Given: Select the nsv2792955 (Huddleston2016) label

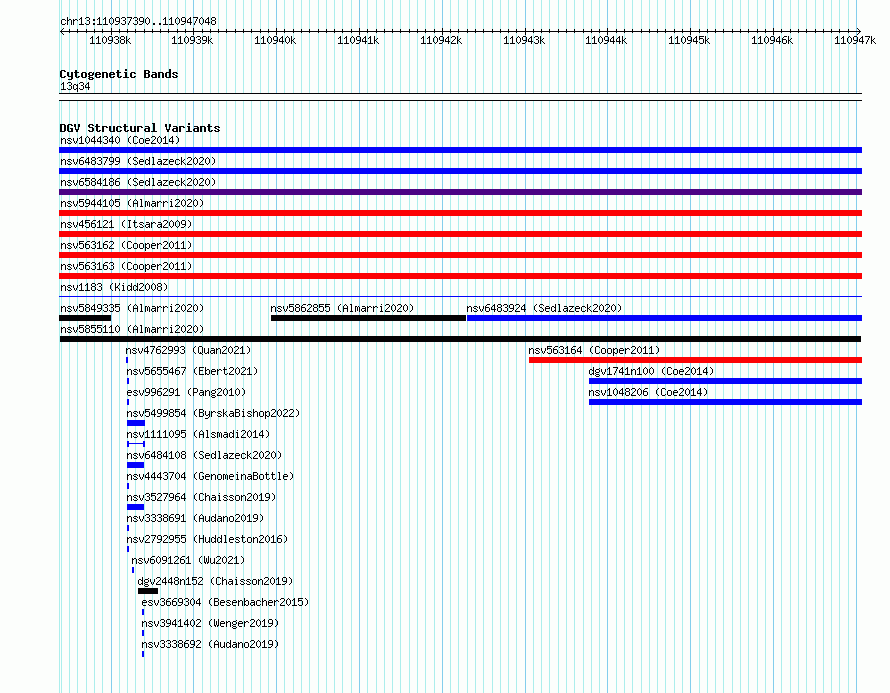Looking at the screenshot, I should click(x=207, y=539).
